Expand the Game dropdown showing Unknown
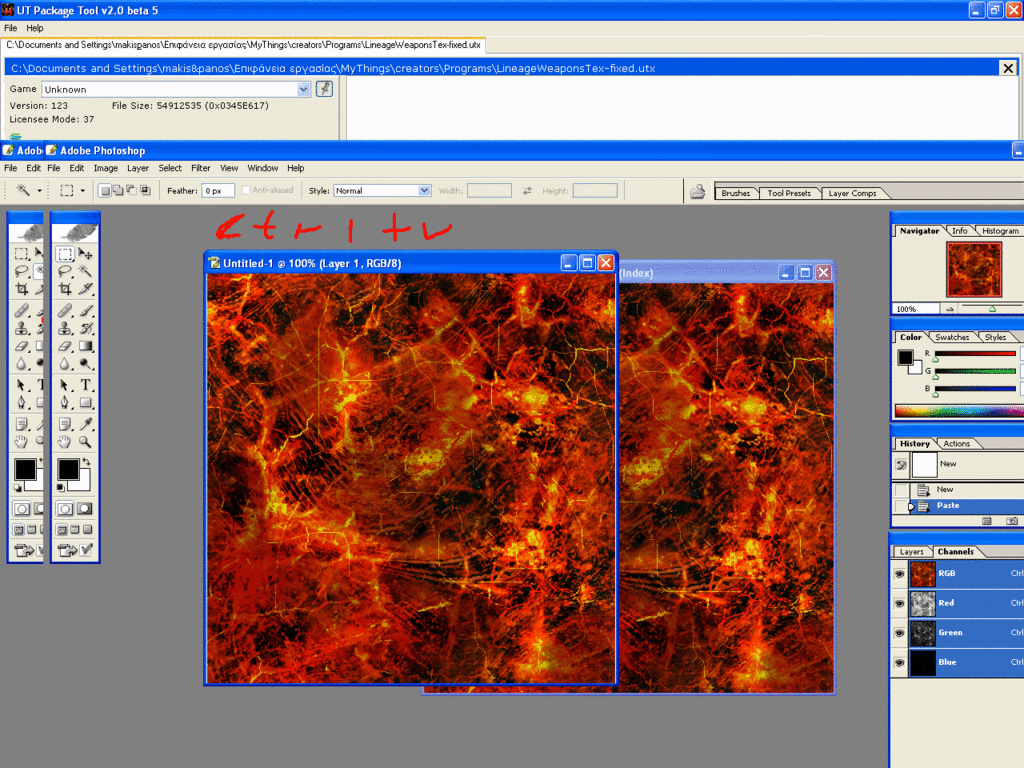The height and width of the screenshot is (768, 1024). click(304, 89)
